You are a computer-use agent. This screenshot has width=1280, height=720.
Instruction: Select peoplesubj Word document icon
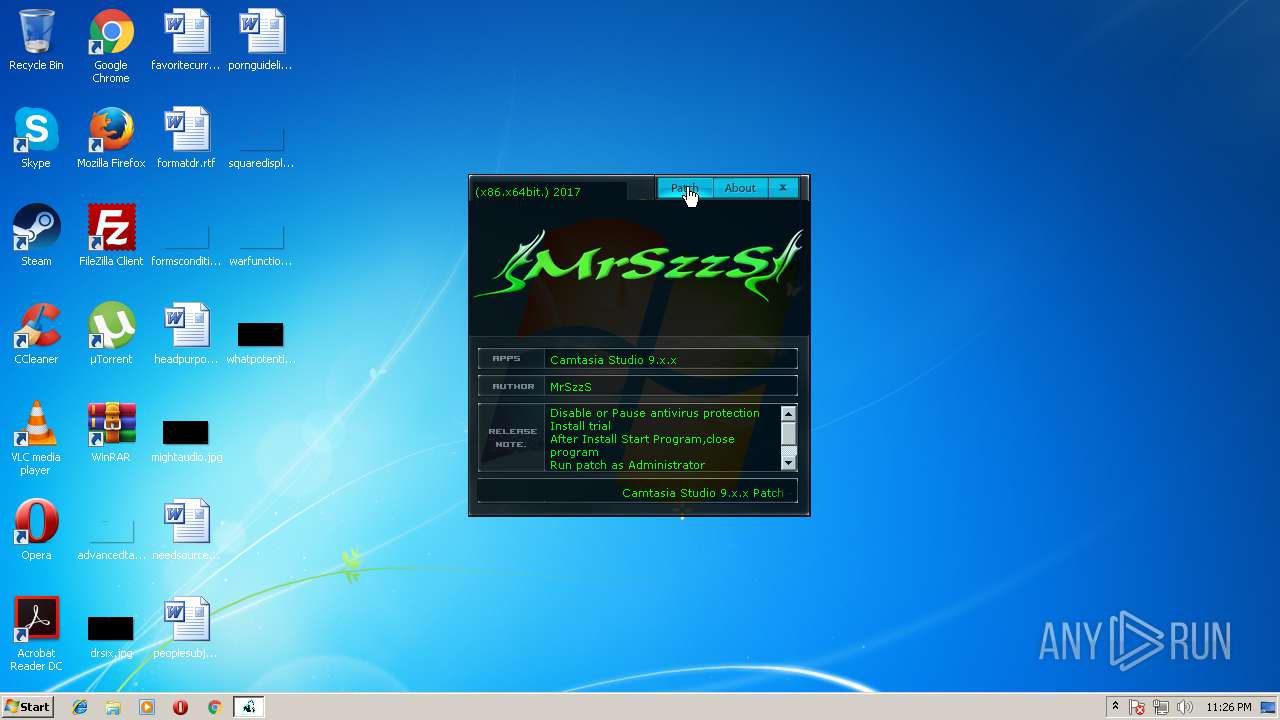186,628
